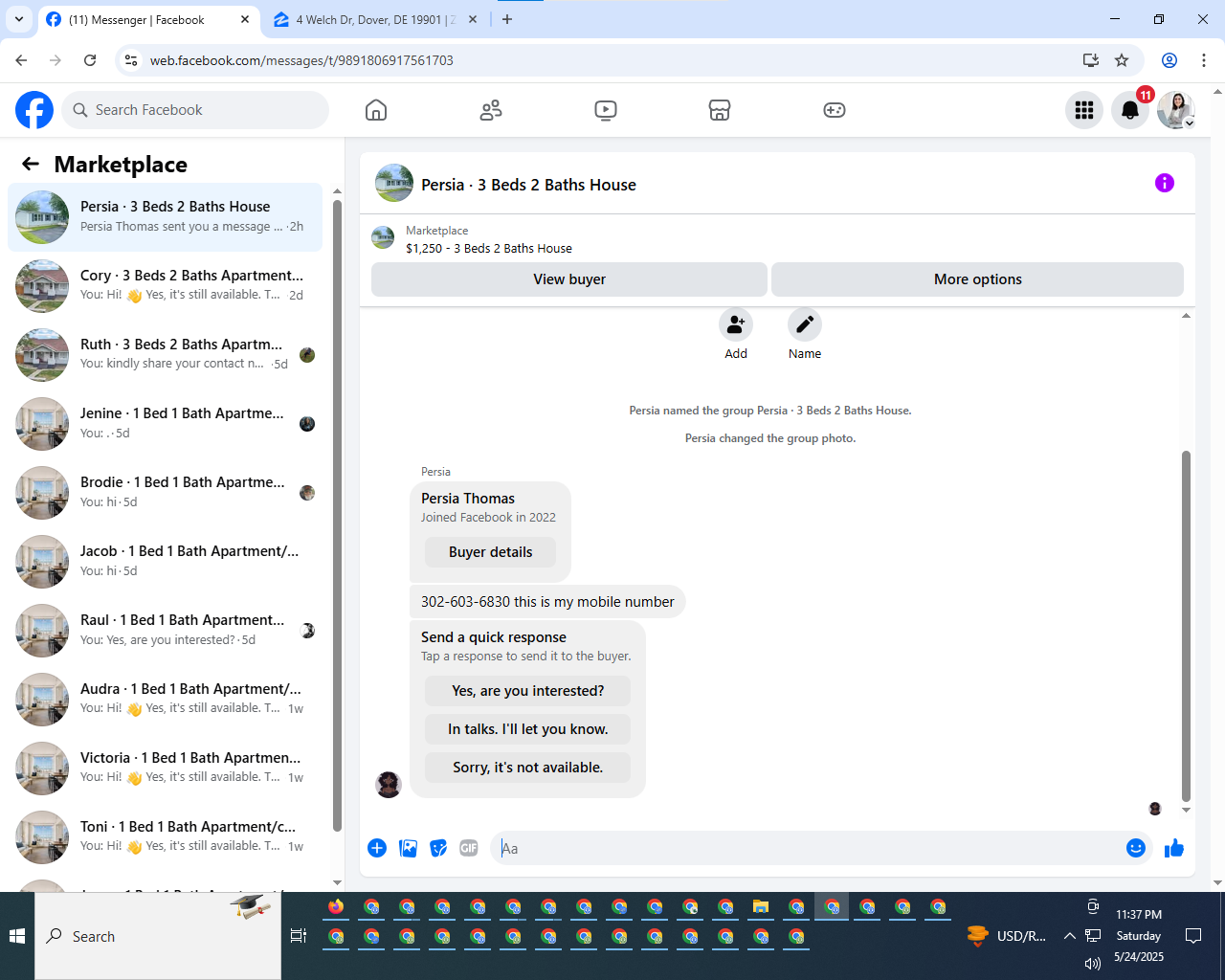Go back in browser history
The image size is (1225, 980).
[x=21, y=60]
